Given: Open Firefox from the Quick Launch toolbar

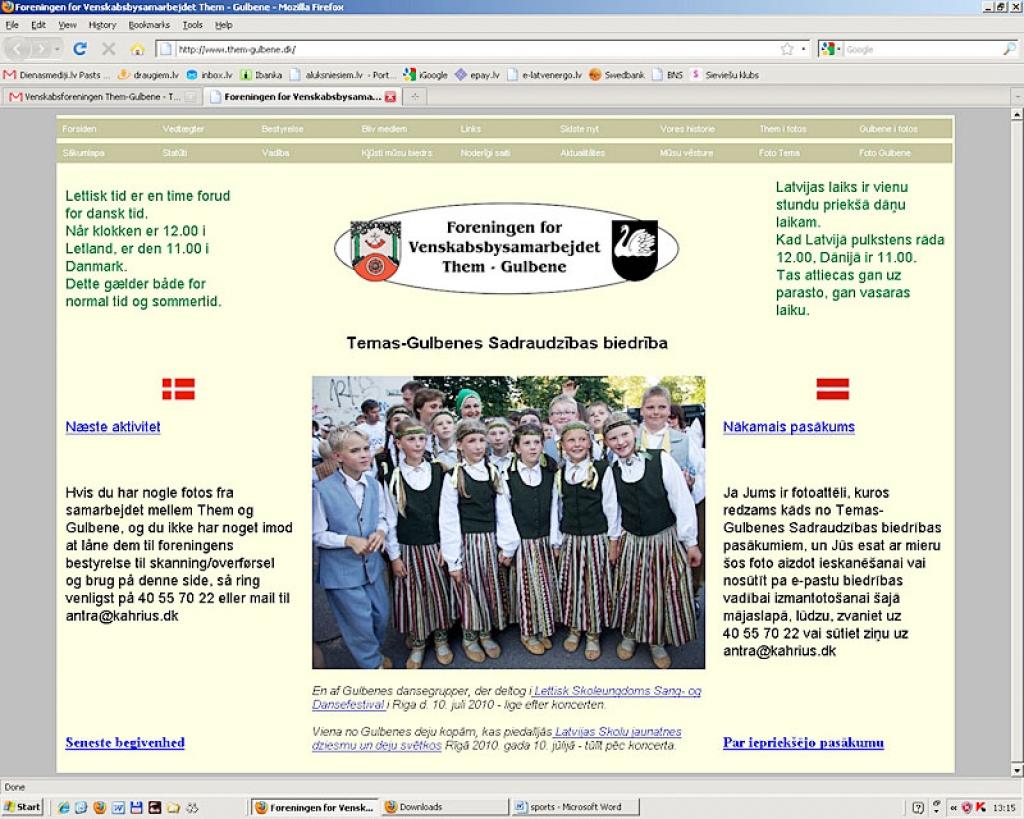Looking at the screenshot, I should coord(99,807).
